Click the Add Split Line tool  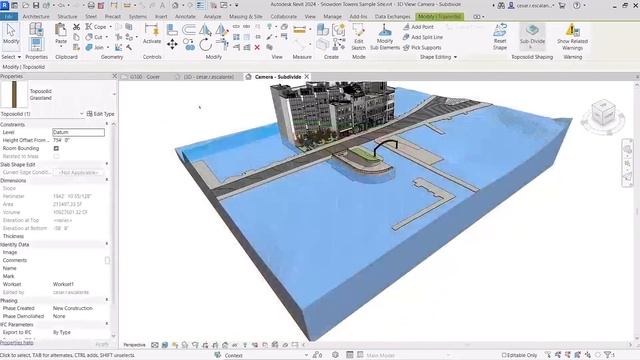pos(422,37)
